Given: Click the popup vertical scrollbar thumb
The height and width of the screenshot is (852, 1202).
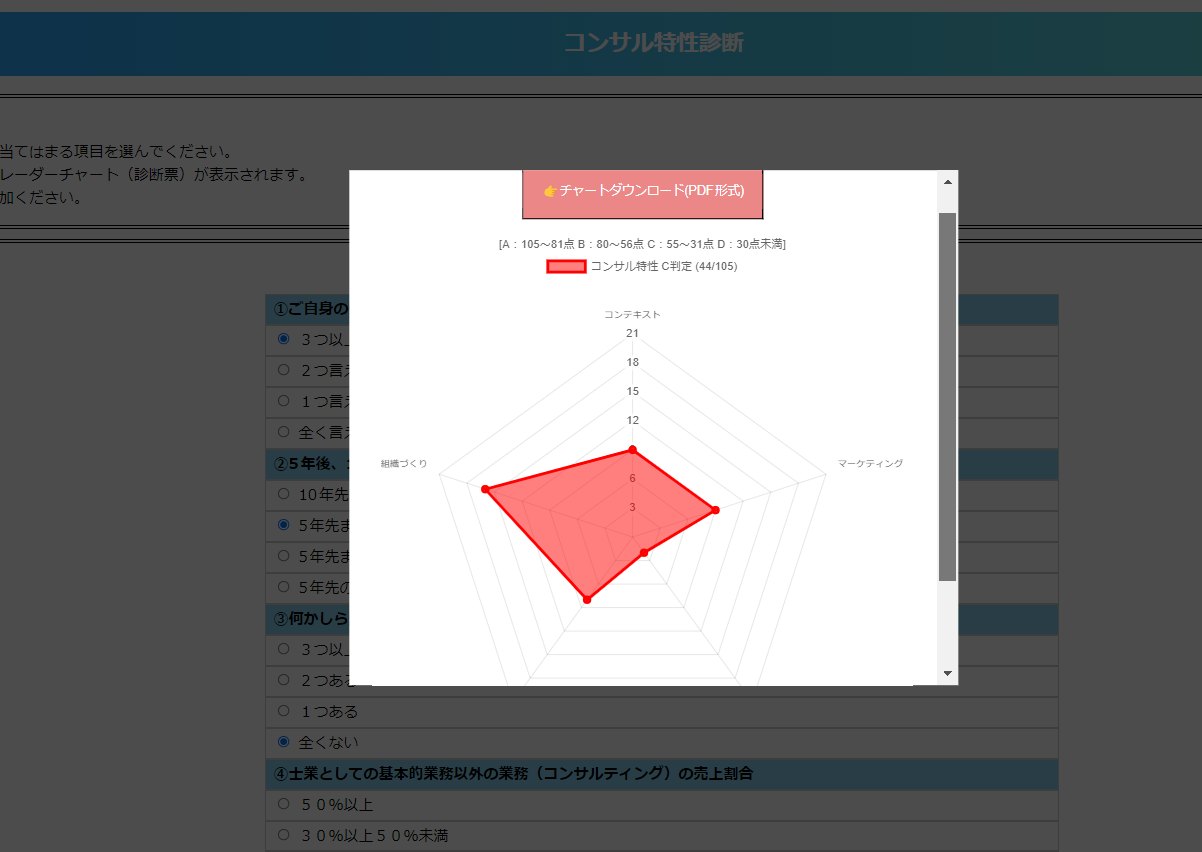Looking at the screenshot, I should click(948, 396).
